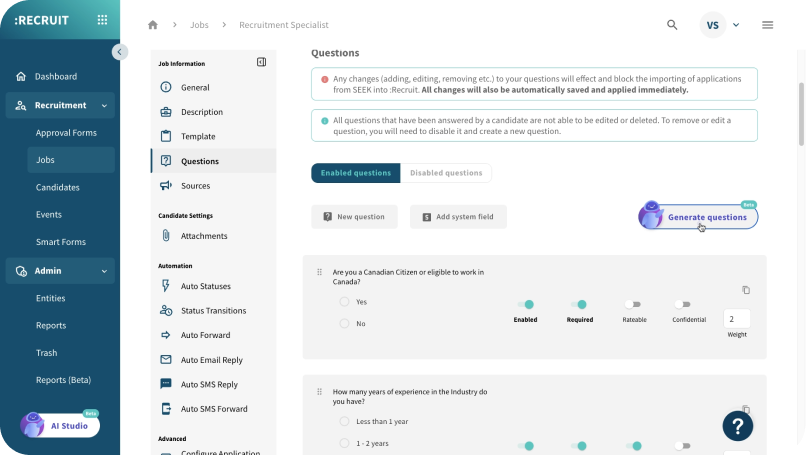Viewport: 806px width, 455px height.
Task: Click the Generate questions button
Action: pyautogui.click(x=698, y=216)
